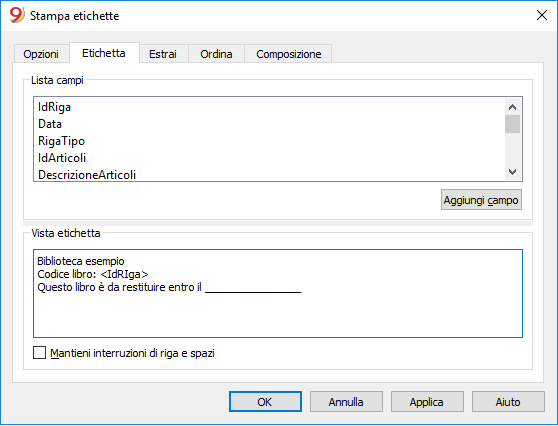The width and height of the screenshot is (558, 426).
Task: Click the field list scrollbar thumb
Action: (512, 124)
